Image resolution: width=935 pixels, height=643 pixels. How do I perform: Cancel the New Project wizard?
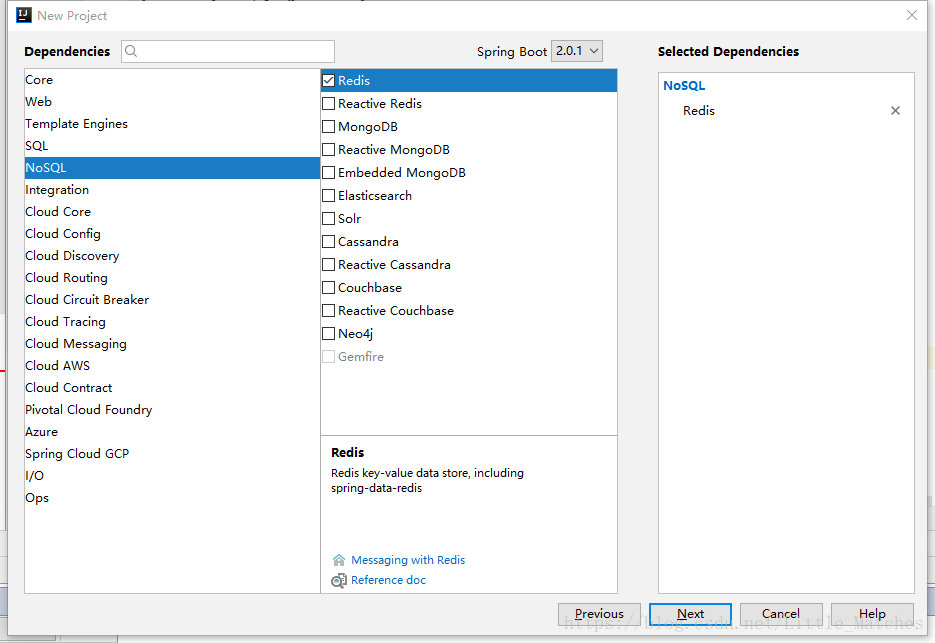781,614
